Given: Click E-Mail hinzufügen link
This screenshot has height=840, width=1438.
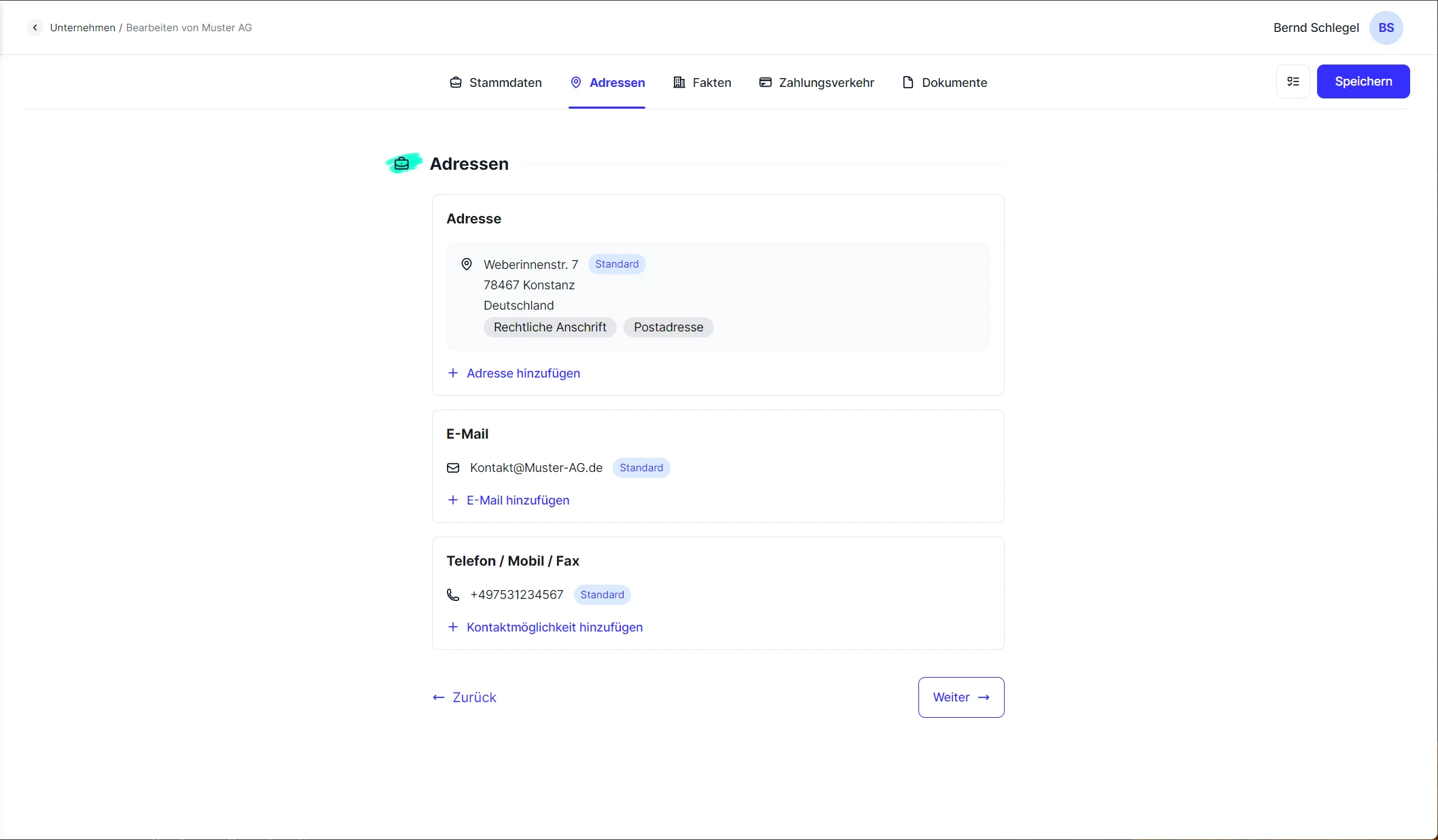Looking at the screenshot, I should point(518,500).
